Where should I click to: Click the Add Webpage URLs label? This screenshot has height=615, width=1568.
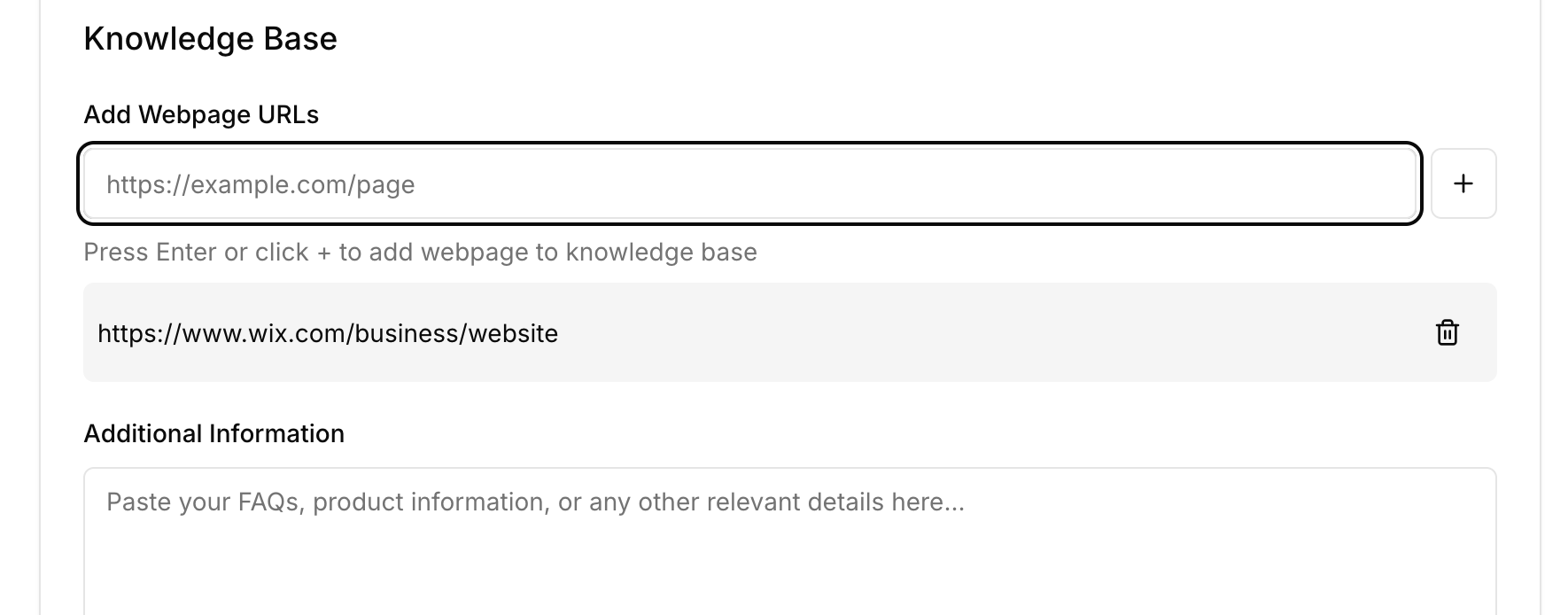click(x=201, y=114)
